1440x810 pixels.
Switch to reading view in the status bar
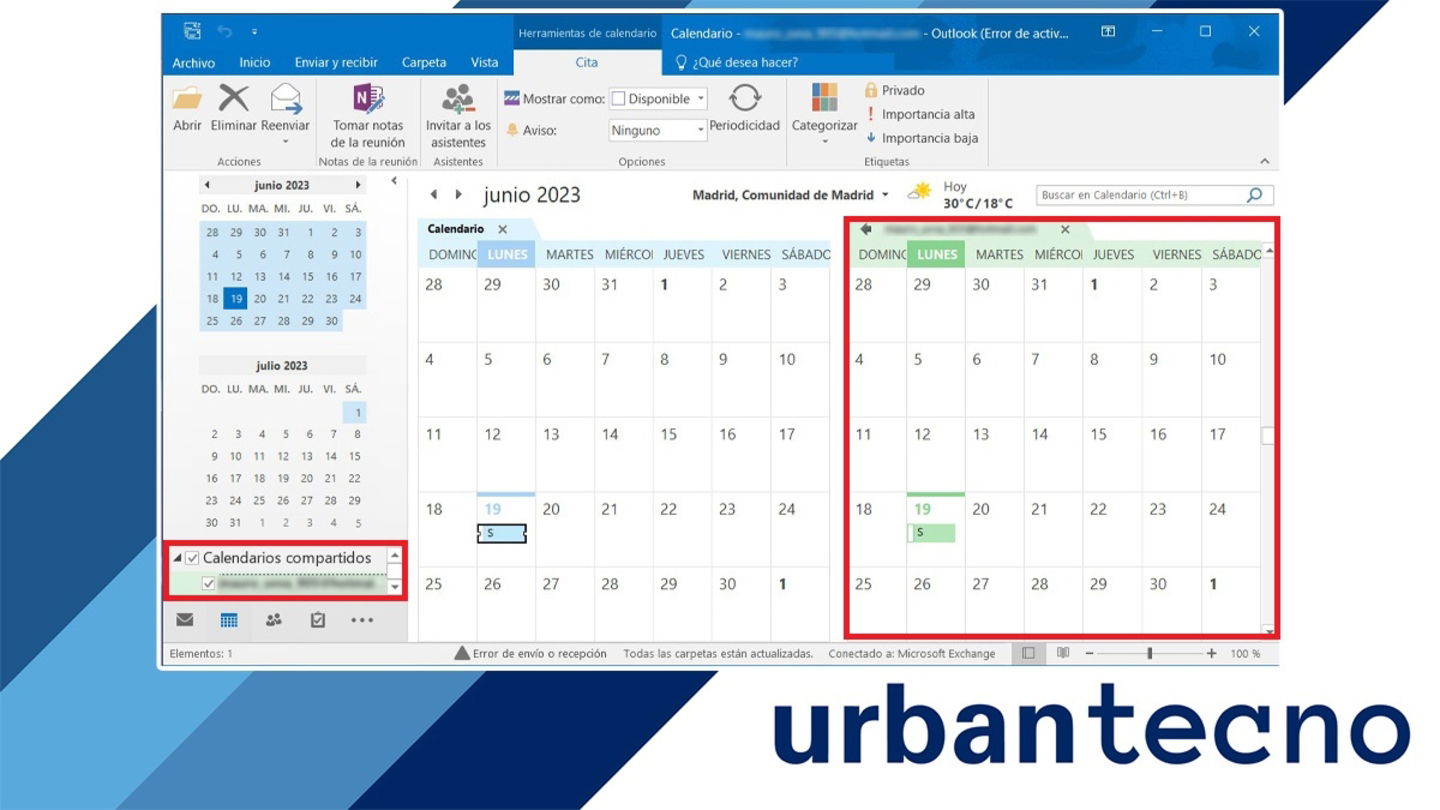1062,653
